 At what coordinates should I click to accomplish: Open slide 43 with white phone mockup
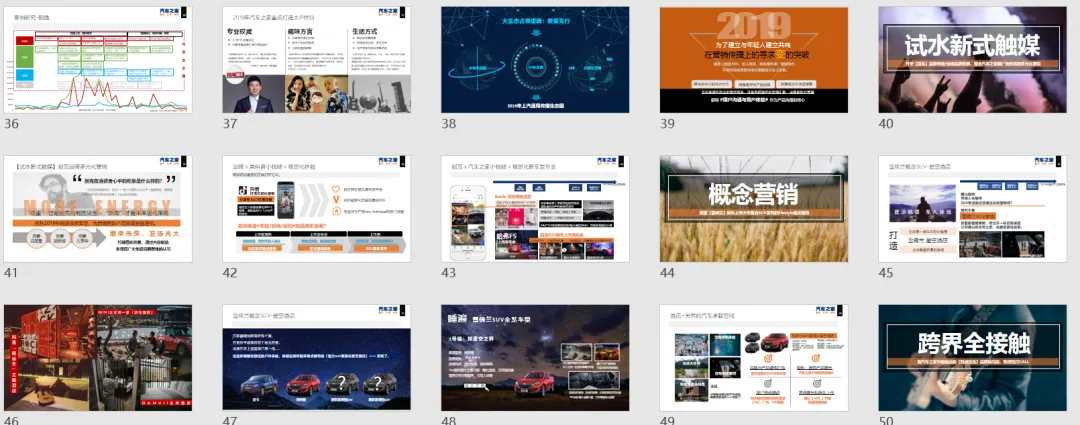535,209
